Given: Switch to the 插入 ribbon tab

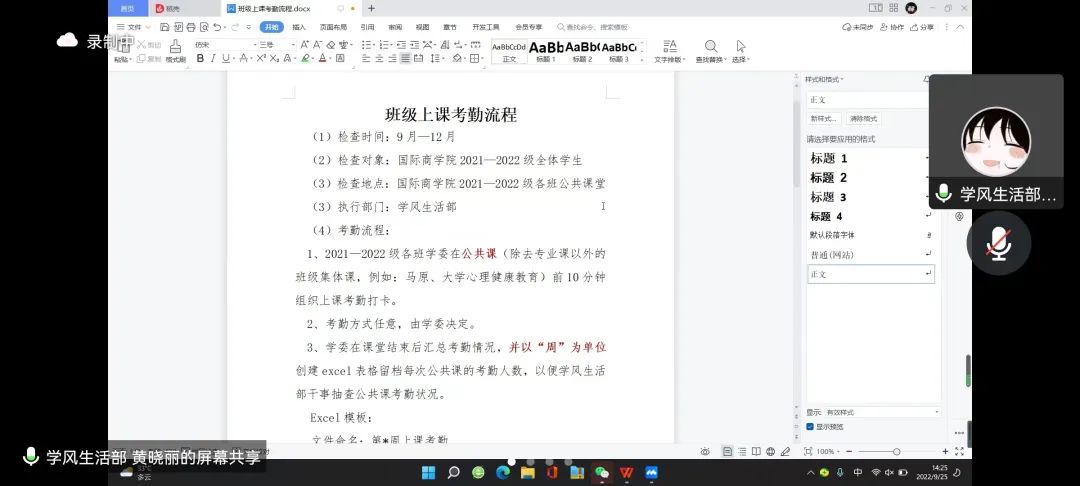Looking at the screenshot, I should tap(299, 27).
